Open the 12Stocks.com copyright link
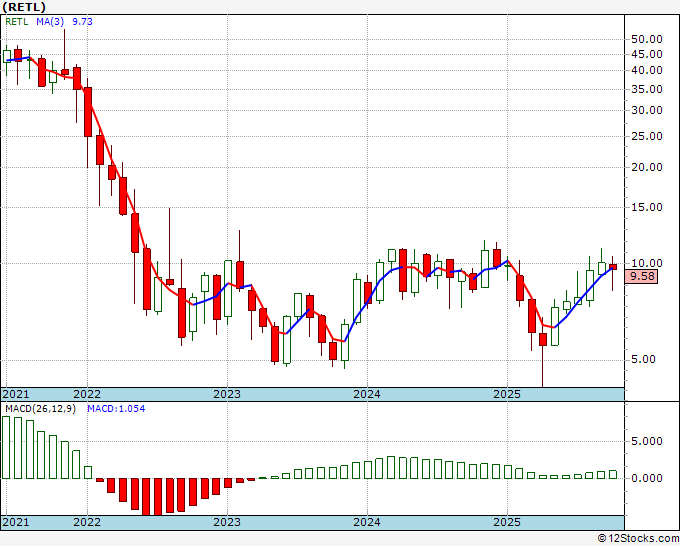The width and height of the screenshot is (680, 546). [x=638, y=538]
